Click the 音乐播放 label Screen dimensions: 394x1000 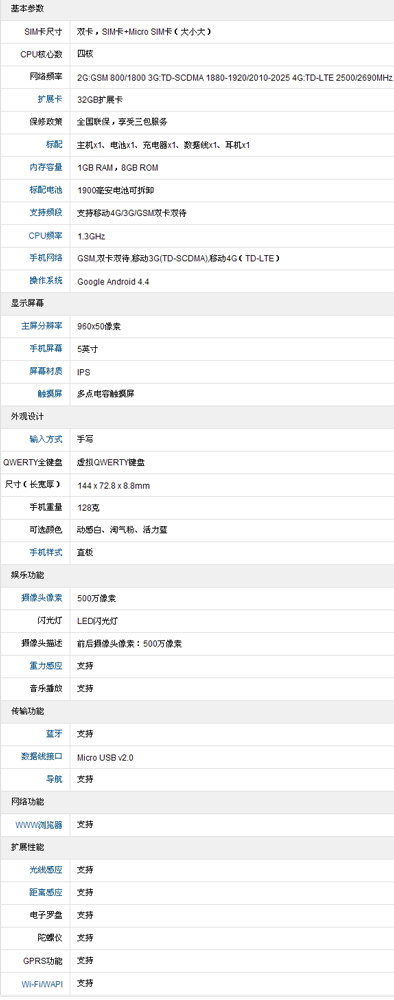point(46,689)
